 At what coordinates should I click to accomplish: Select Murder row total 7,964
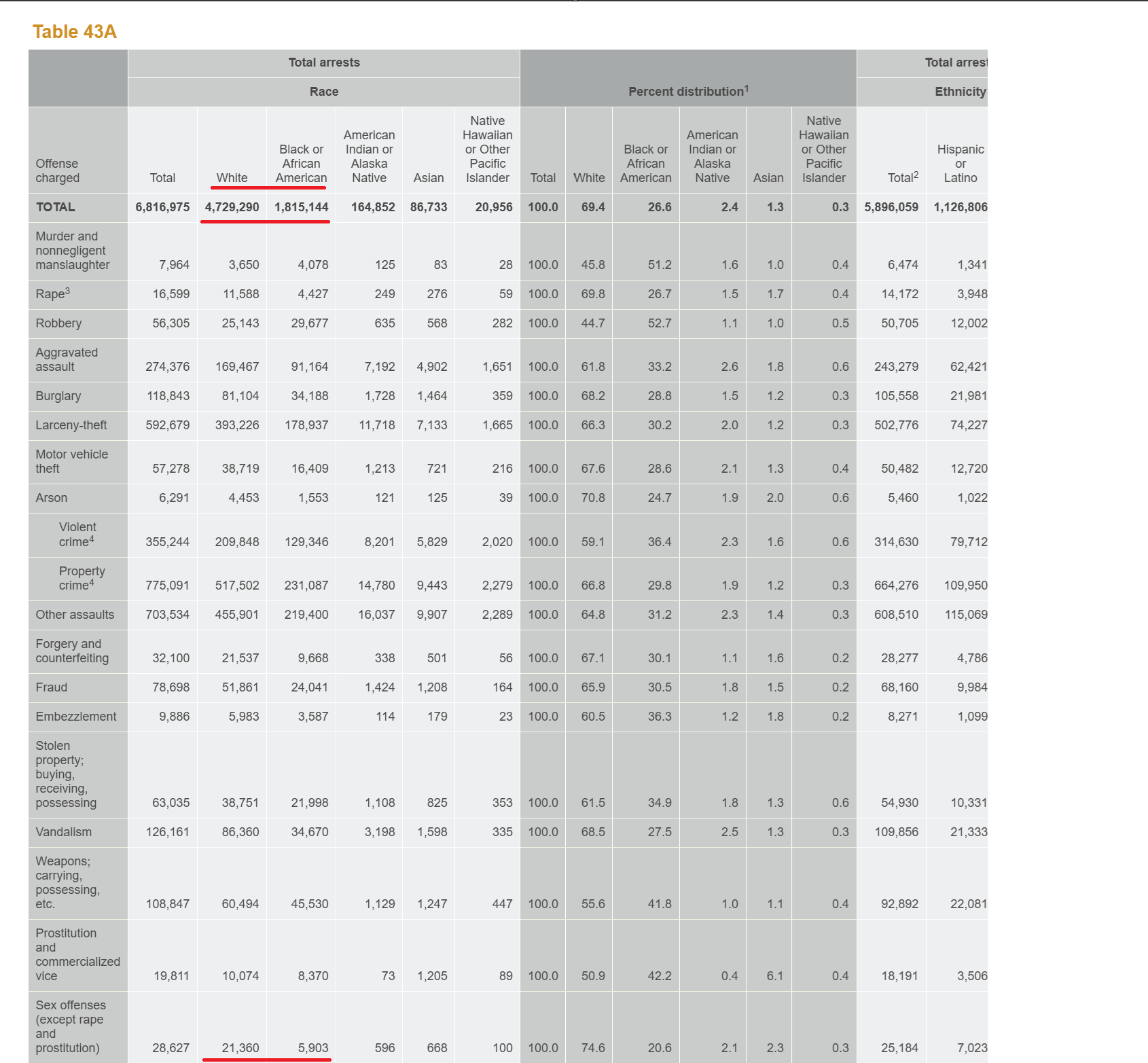174,265
